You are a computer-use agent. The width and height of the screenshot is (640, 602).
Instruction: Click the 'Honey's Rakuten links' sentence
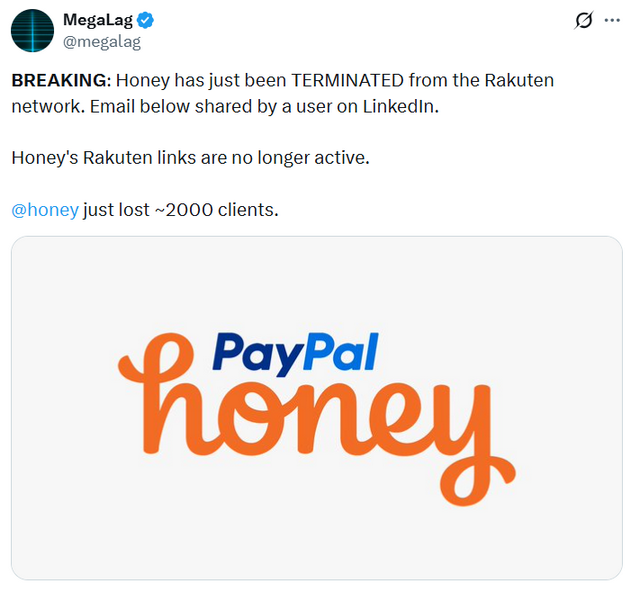pos(190,158)
